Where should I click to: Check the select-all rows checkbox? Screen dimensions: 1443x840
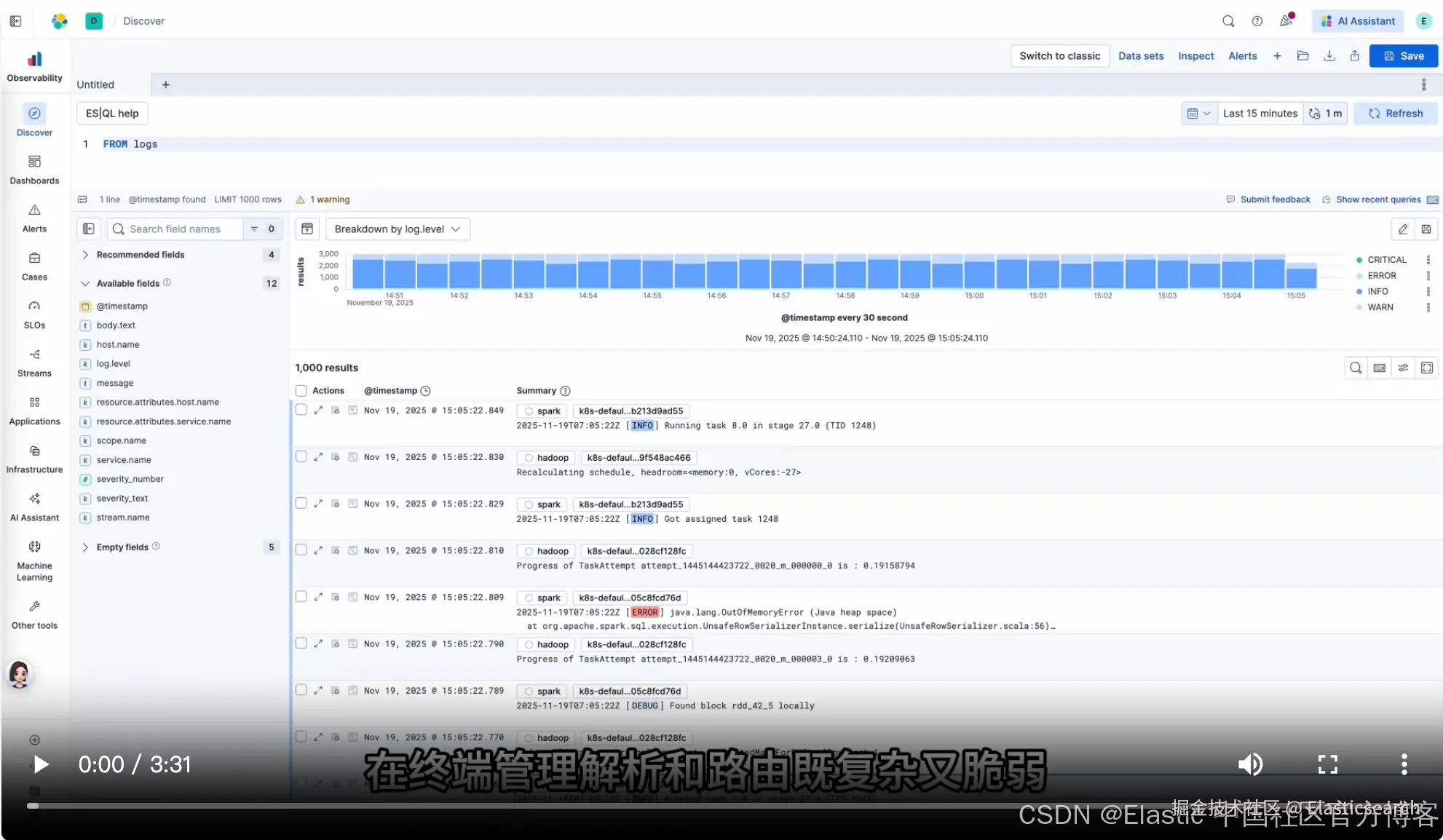tap(301, 391)
